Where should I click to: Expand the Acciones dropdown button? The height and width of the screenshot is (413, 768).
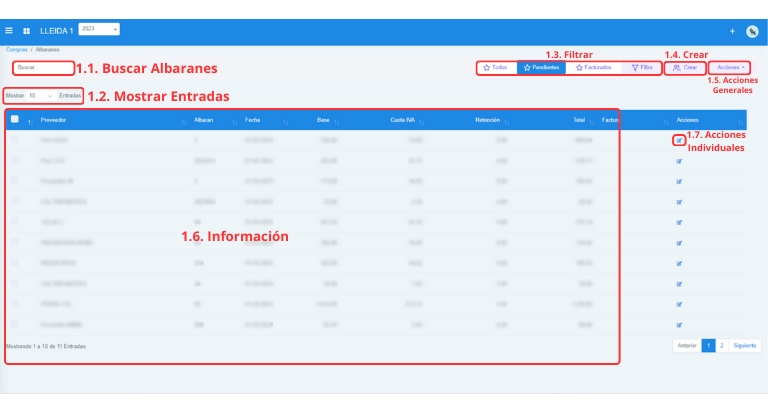tap(730, 68)
